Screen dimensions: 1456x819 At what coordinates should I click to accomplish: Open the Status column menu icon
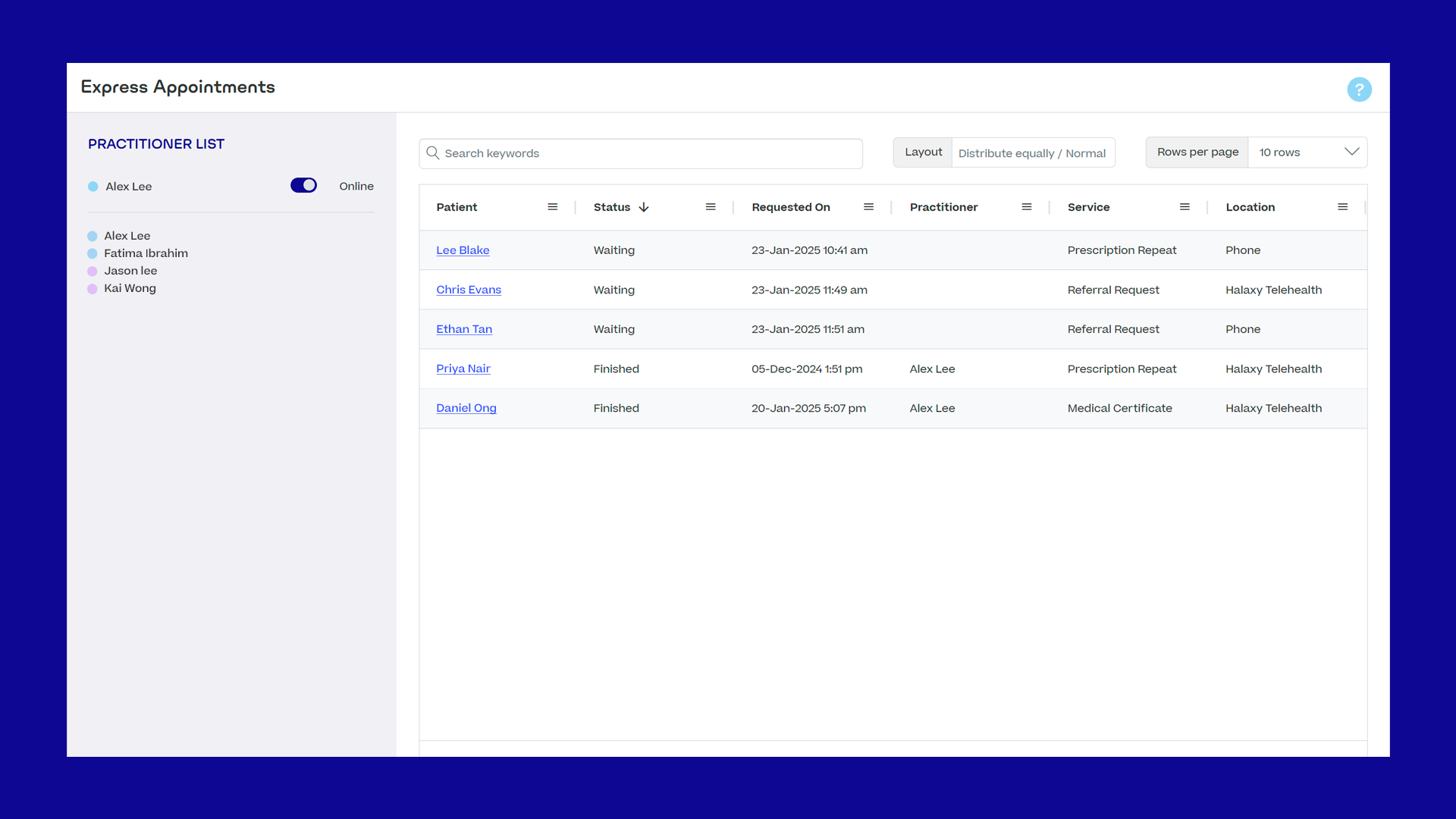coord(711,207)
